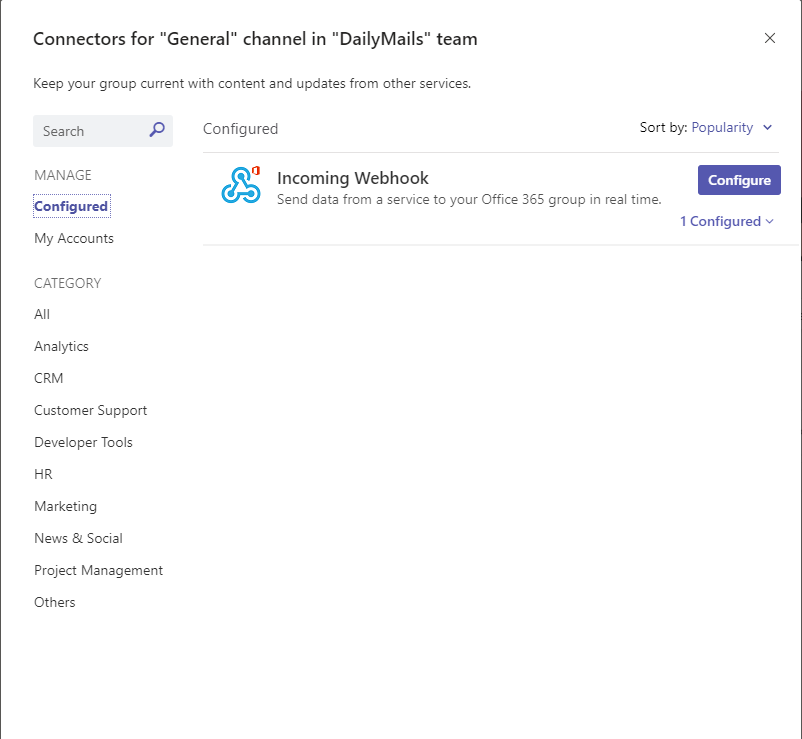
Task: Select the CRM category
Action: click(48, 378)
